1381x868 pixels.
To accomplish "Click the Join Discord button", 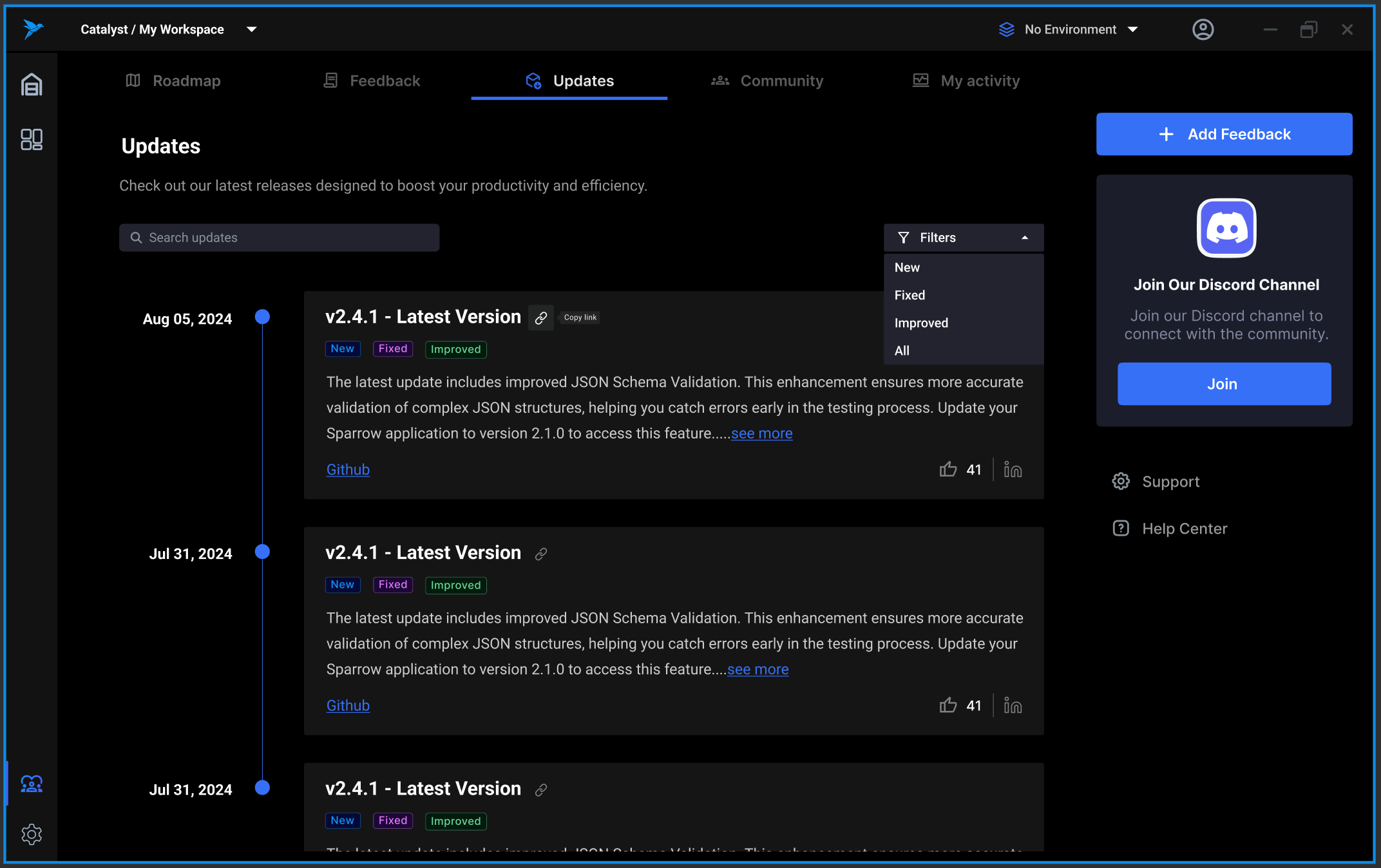I will (1223, 384).
